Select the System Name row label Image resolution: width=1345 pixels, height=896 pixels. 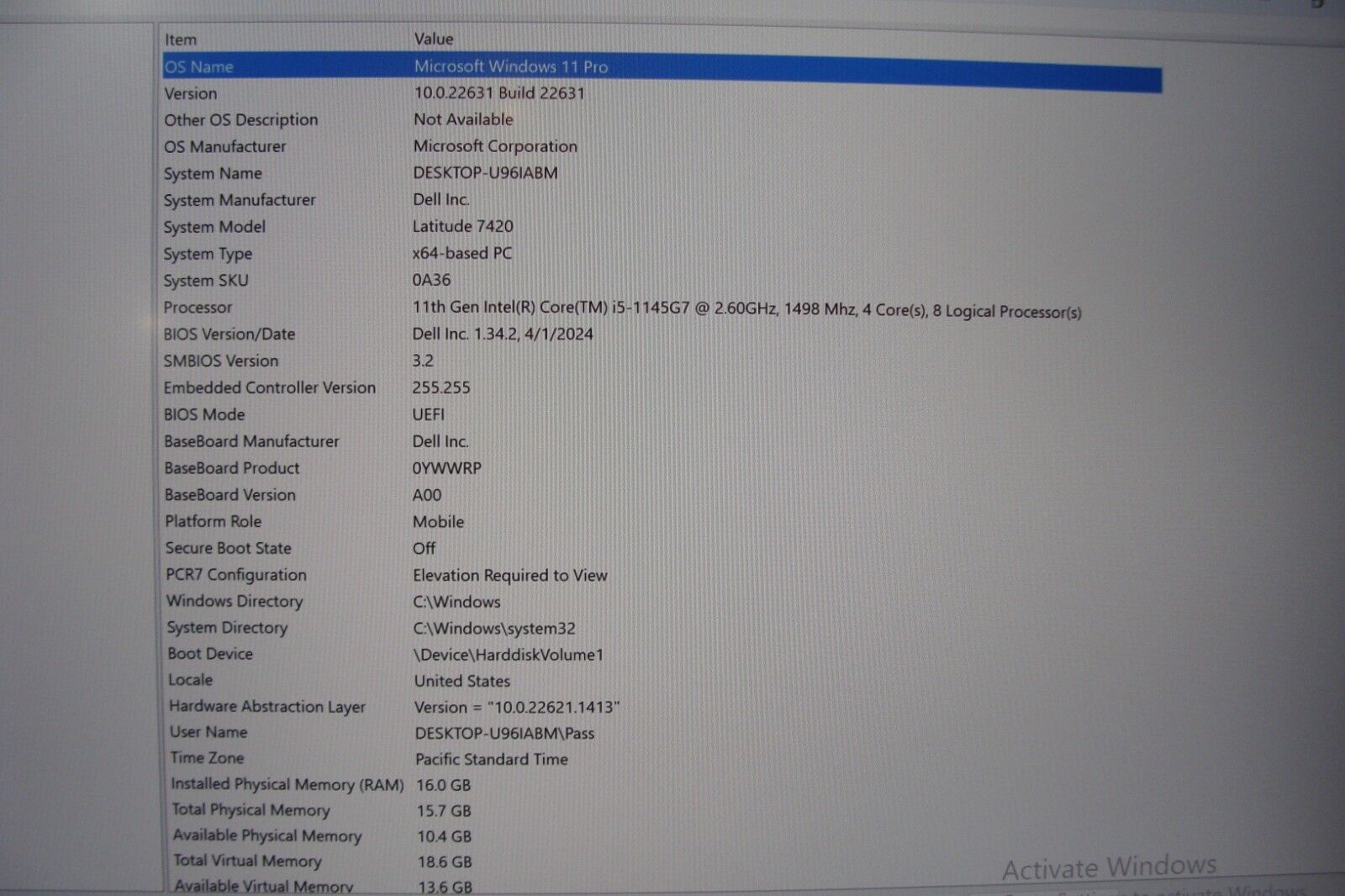click(x=213, y=173)
